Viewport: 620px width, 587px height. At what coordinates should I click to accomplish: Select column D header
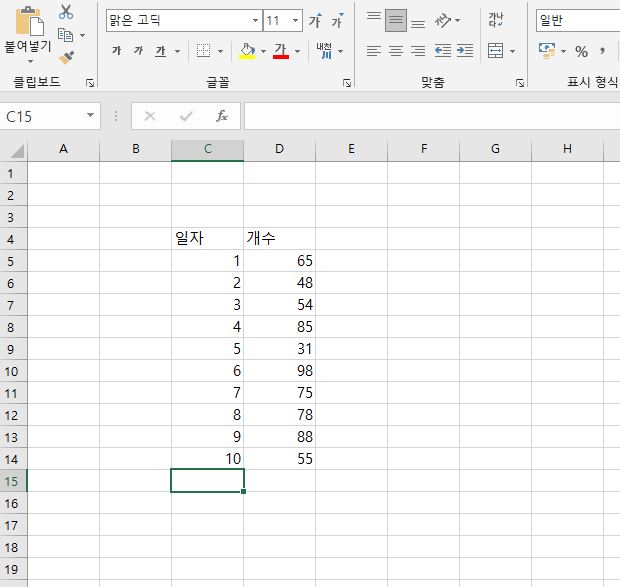coord(280,150)
